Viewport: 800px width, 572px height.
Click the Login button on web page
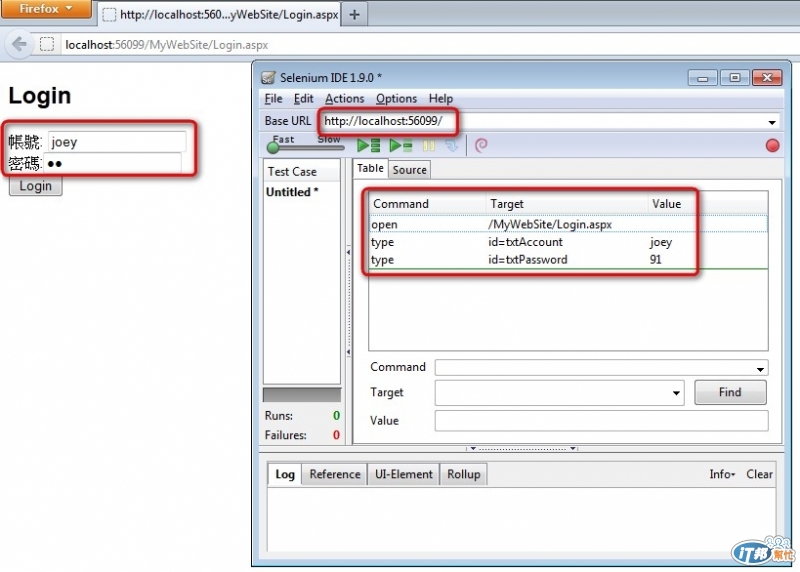point(36,186)
